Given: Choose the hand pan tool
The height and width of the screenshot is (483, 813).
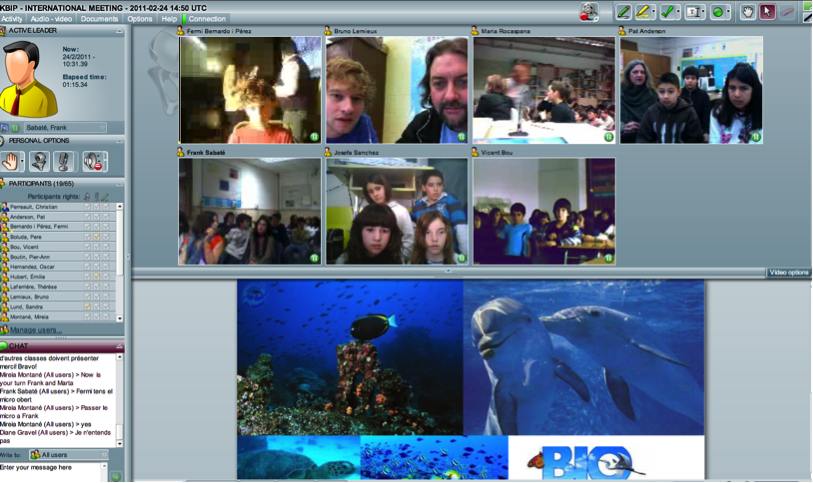Looking at the screenshot, I should click(746, 12).
